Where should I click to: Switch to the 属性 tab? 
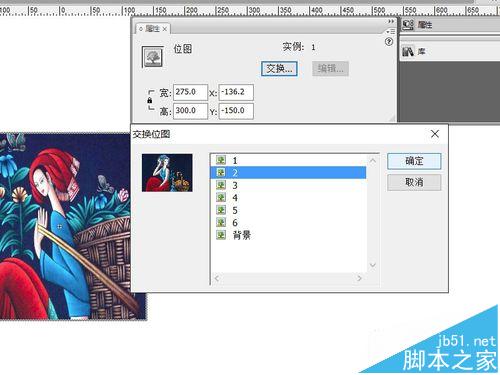(153, 29)
